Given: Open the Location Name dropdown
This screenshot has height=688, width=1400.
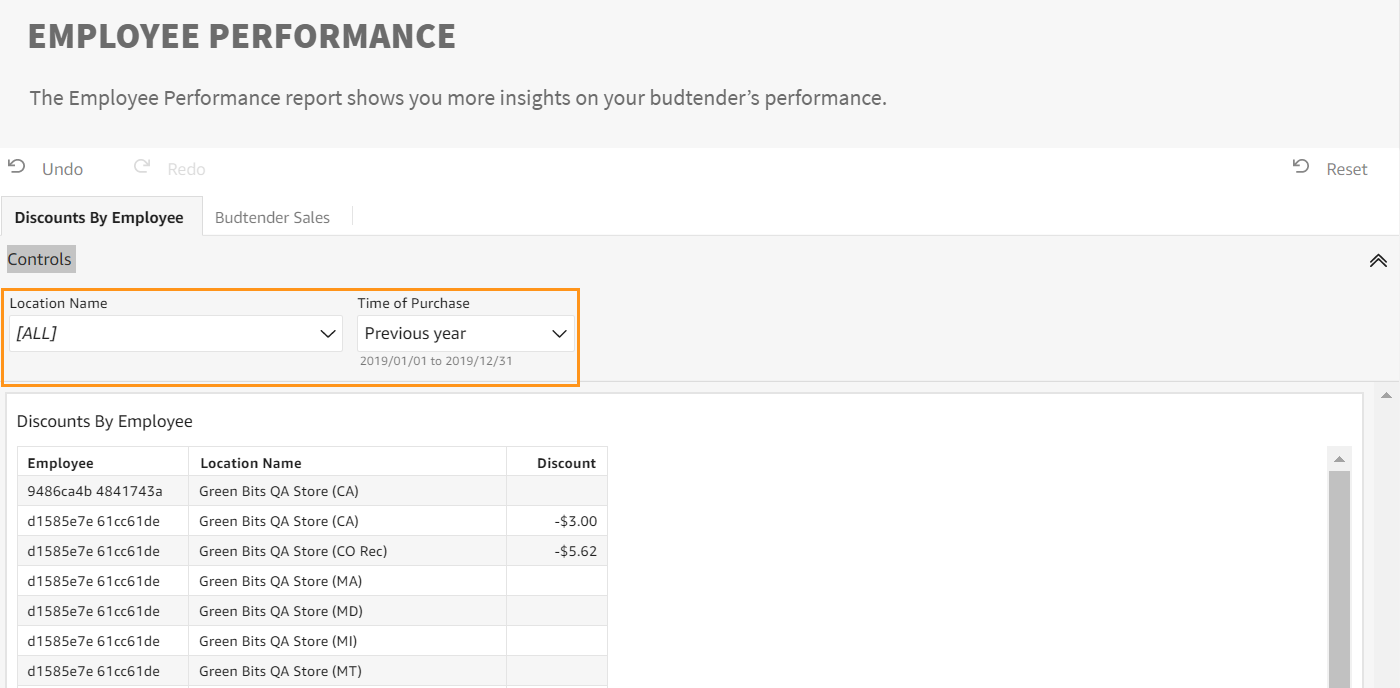Looking at the screenshot, I should pyautogui.click(x=175, y=333).
